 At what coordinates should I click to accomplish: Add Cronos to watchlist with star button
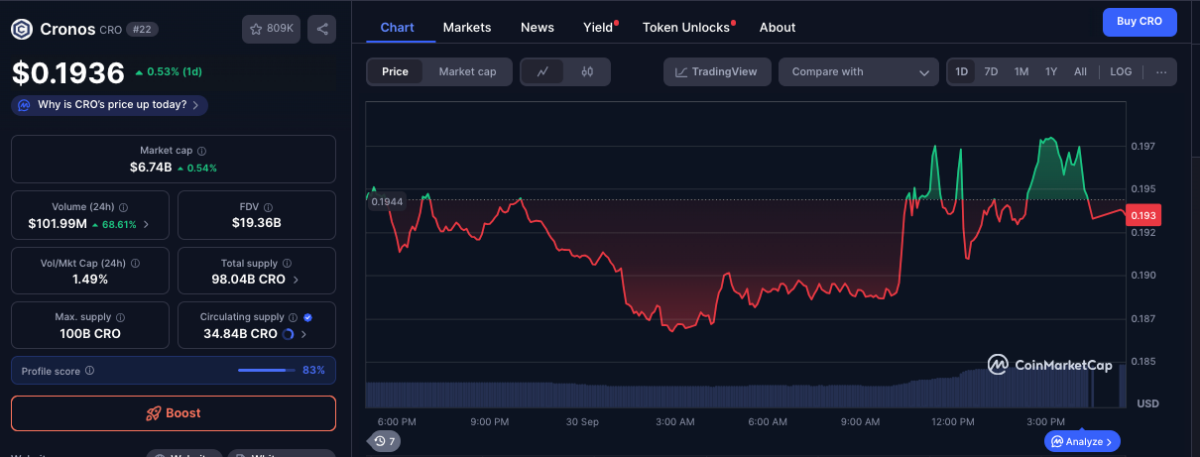[x=271, y=29]
